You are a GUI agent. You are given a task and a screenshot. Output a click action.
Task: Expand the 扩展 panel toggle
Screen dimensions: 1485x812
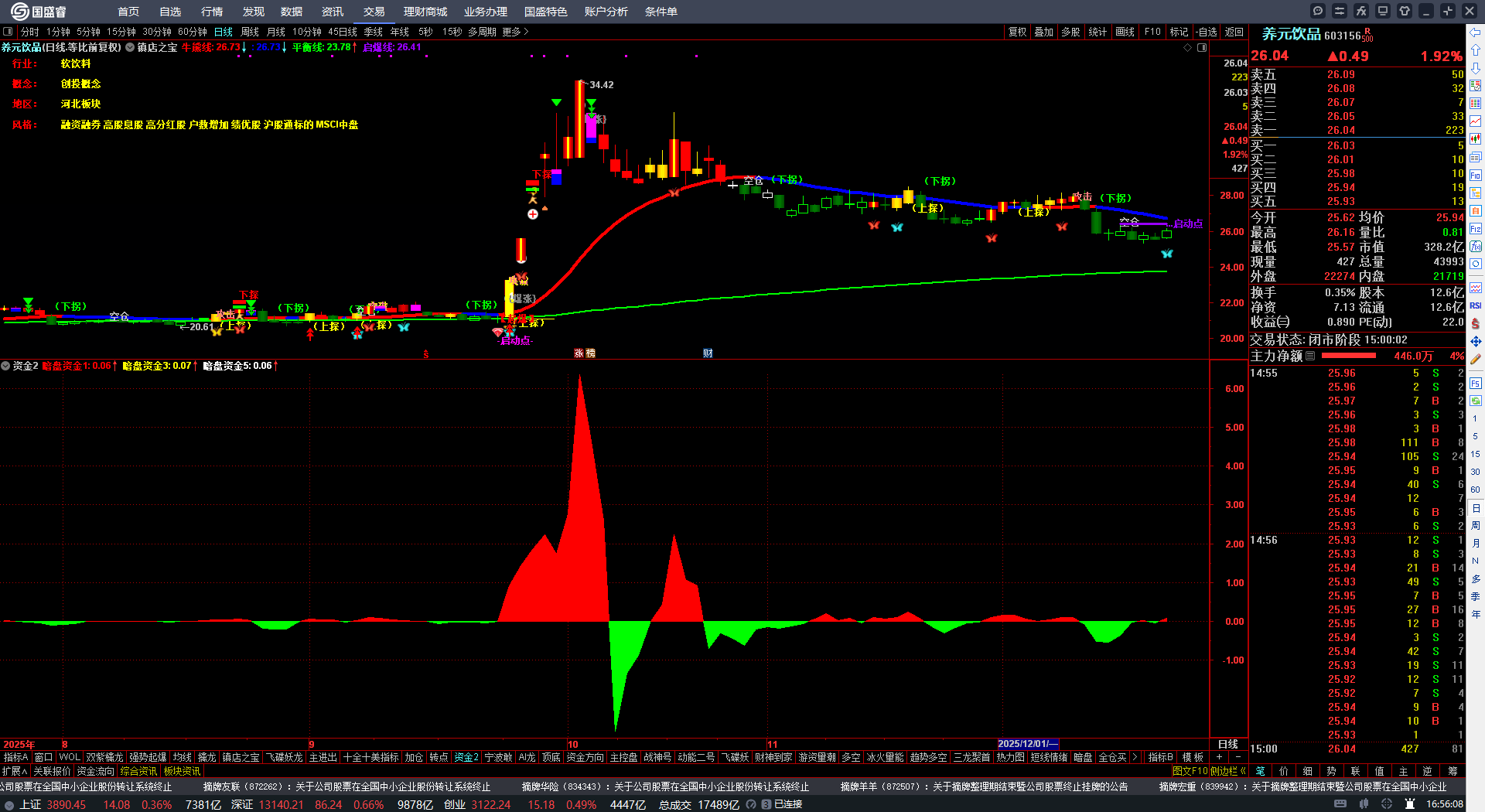coord(15,771)
